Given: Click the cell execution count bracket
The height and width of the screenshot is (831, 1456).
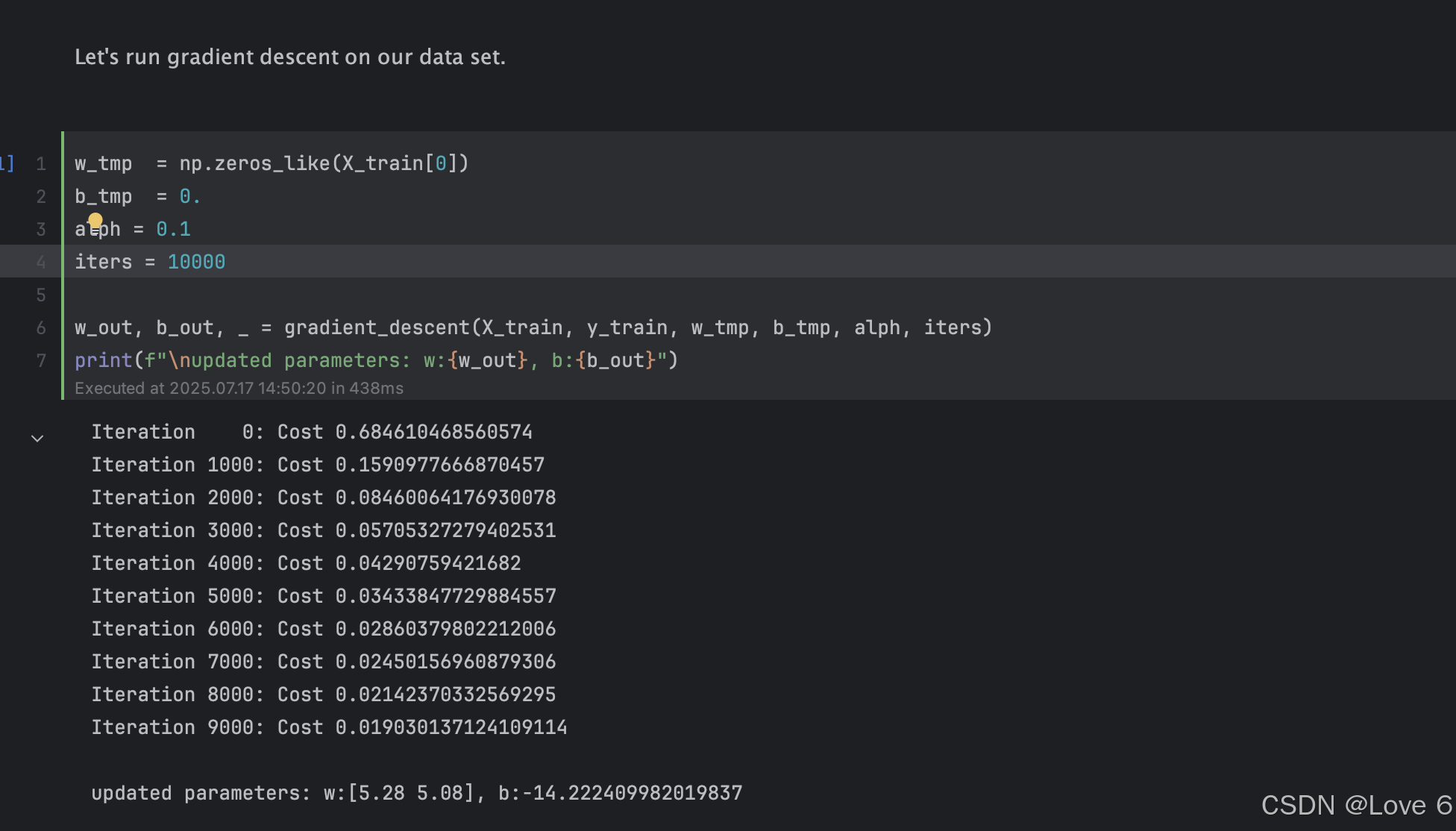Looking at the screenshot, I should 7,163.
